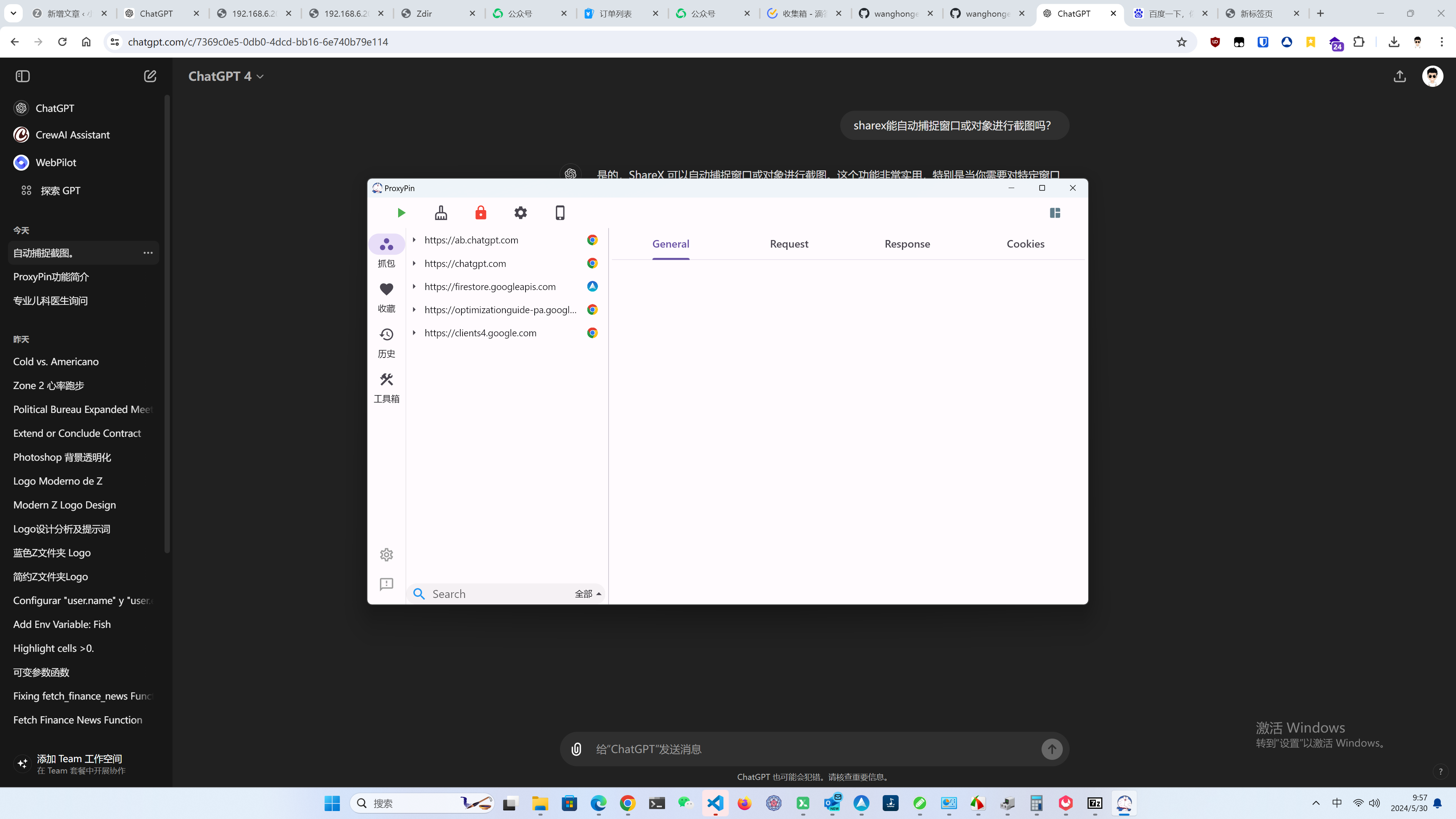Open the 全部 filter dropdown
Viewport: 1456px width, 819px height.
pos(588,594)
